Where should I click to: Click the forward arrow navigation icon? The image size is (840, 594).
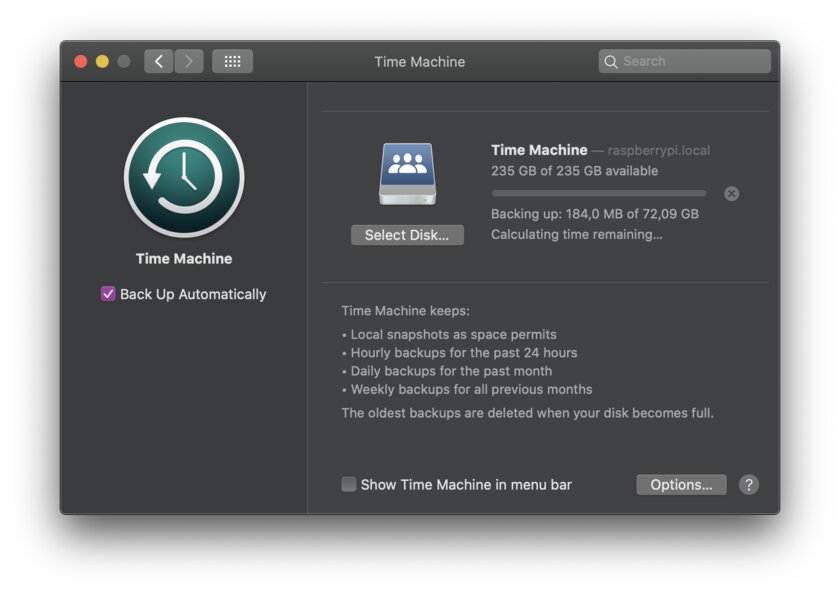(188, 61)
